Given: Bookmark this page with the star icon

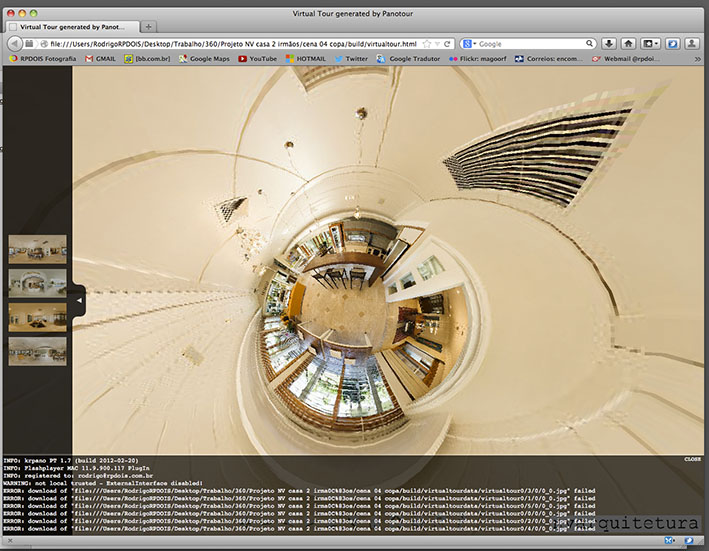Looking at the screenshot, I should 427,44.
